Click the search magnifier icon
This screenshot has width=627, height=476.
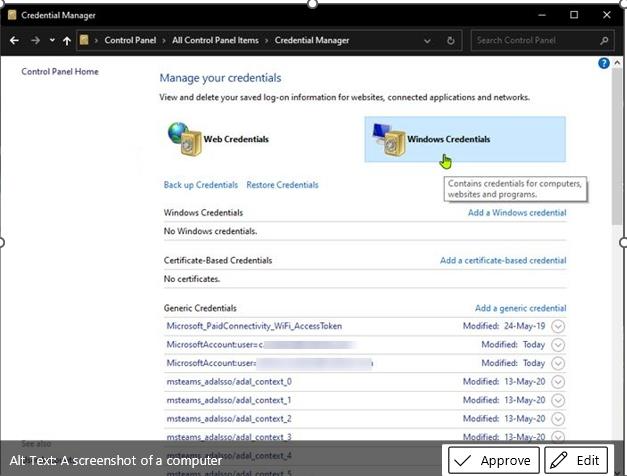click(x=604, y=40)
